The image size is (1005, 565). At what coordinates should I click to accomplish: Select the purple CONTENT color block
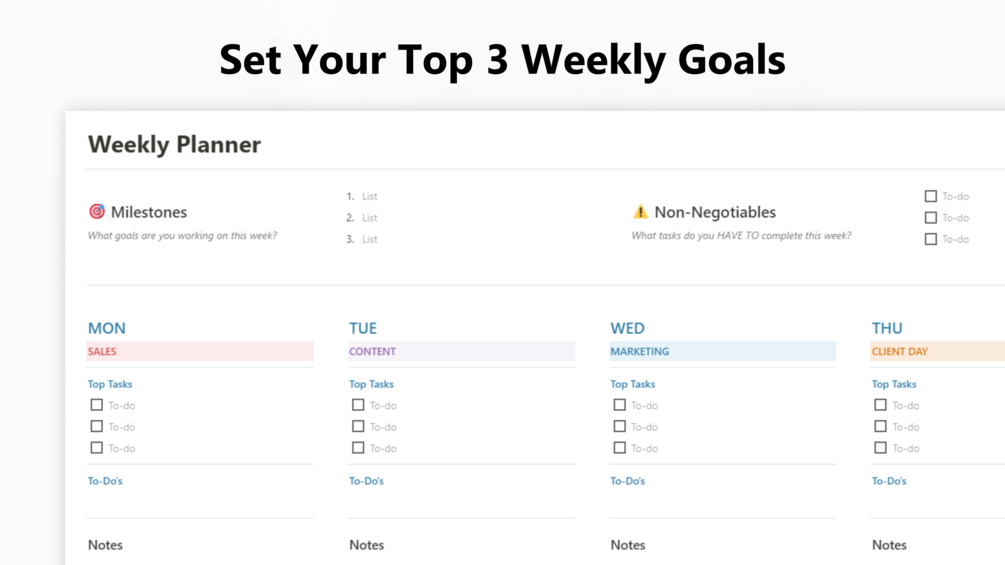tap(461, 351)
